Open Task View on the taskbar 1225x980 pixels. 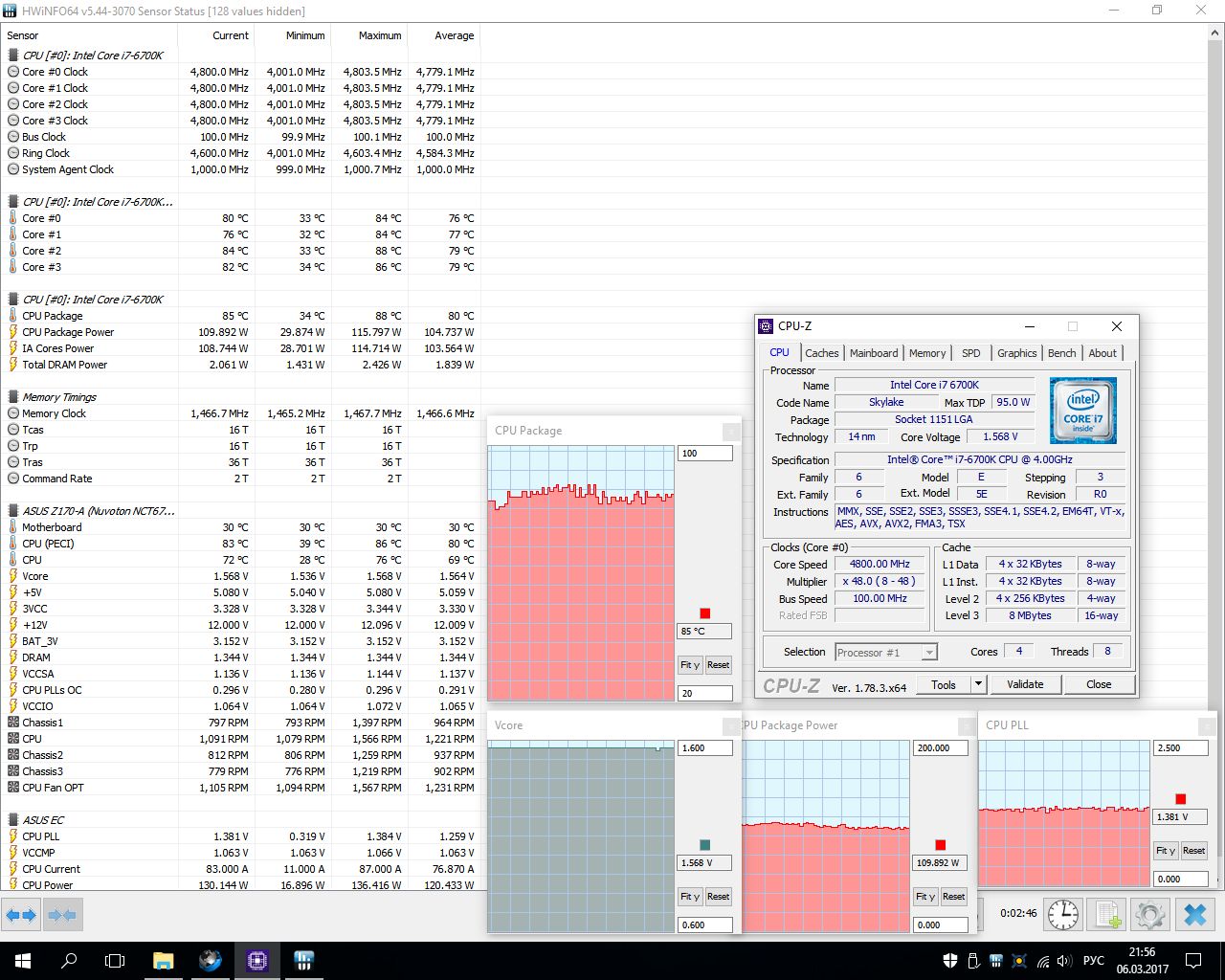115,961
